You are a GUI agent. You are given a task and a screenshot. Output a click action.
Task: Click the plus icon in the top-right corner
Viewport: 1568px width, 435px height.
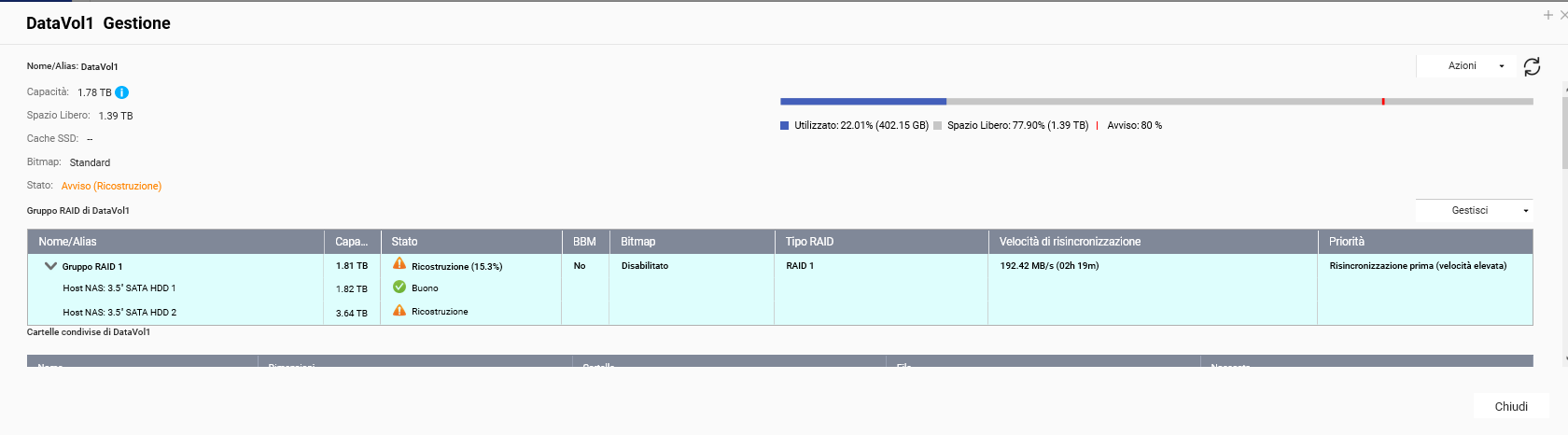click(x=1548, y=15)
